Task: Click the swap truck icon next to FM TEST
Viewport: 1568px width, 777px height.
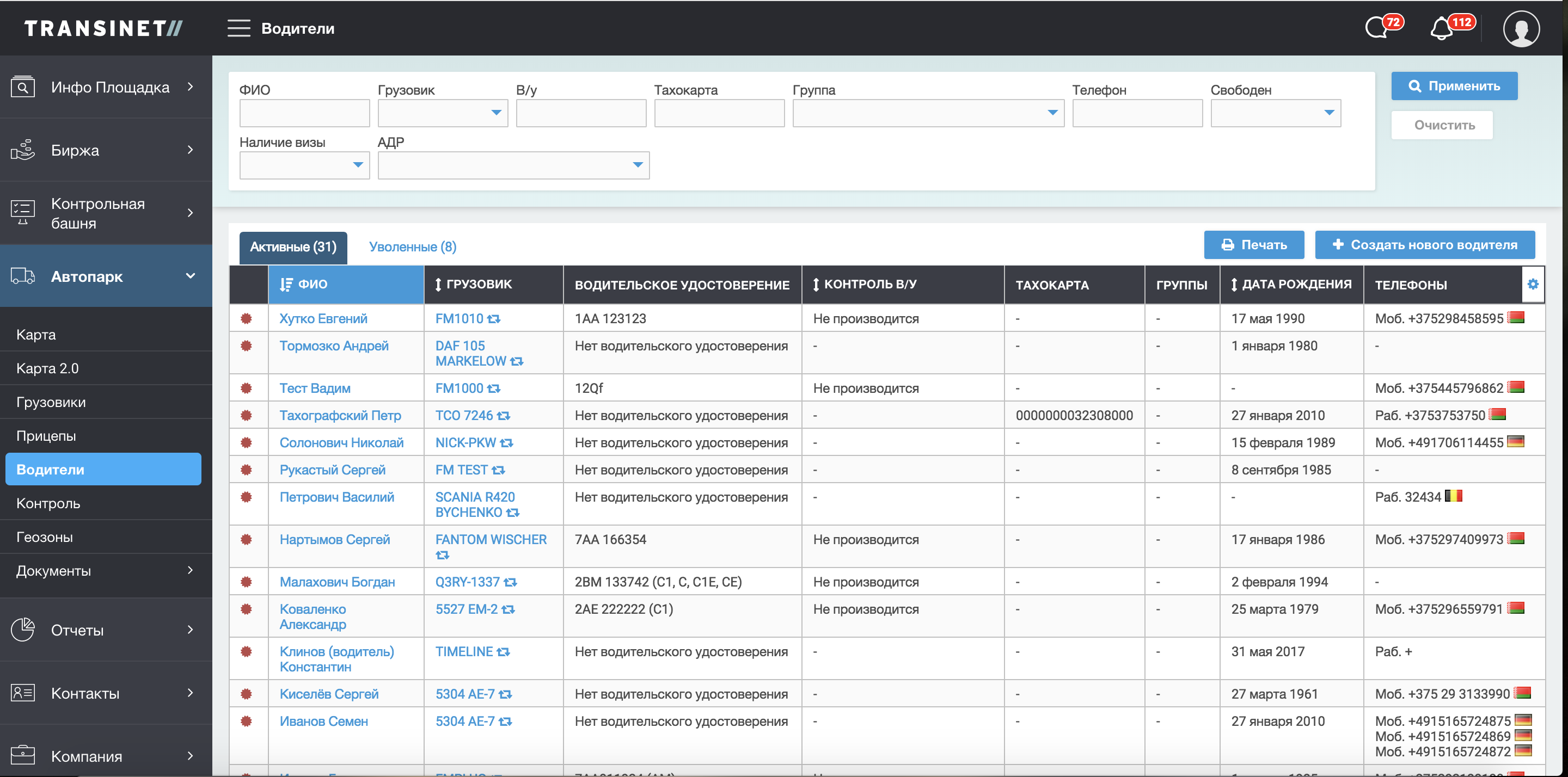Action: pos(499,470)
